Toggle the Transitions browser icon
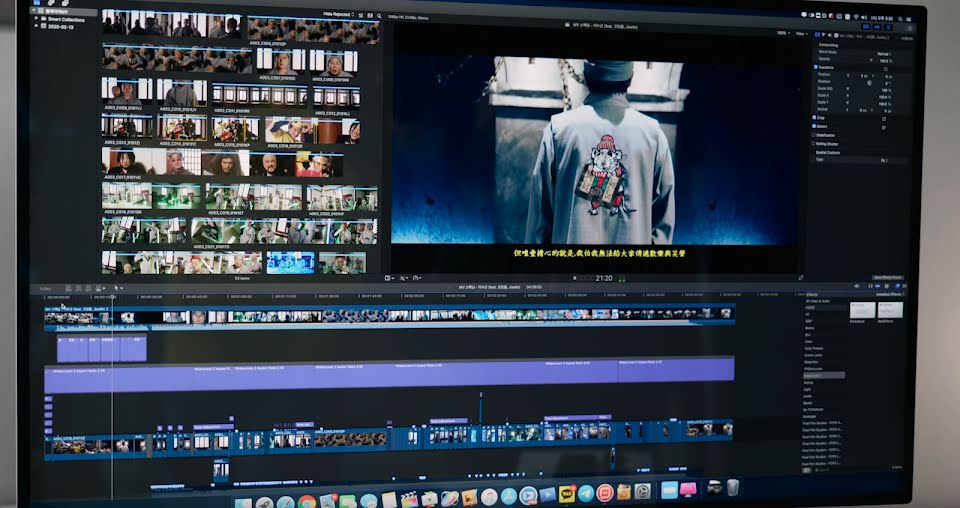 pos(904,286)
